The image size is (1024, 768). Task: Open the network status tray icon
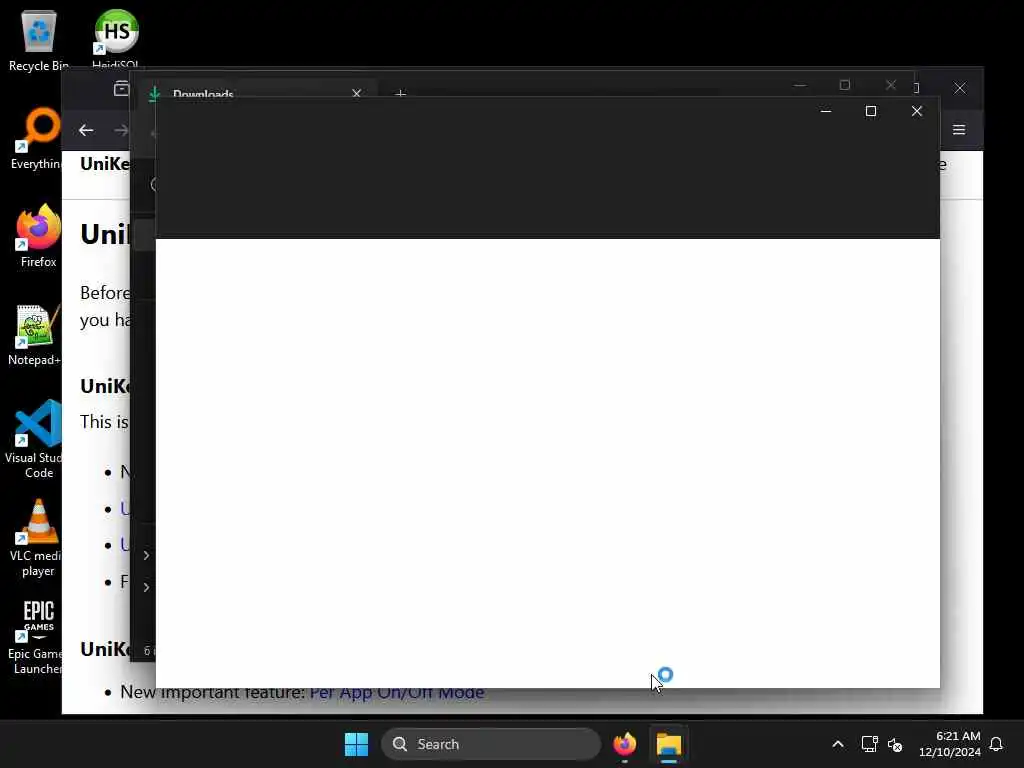pos(869,744)
